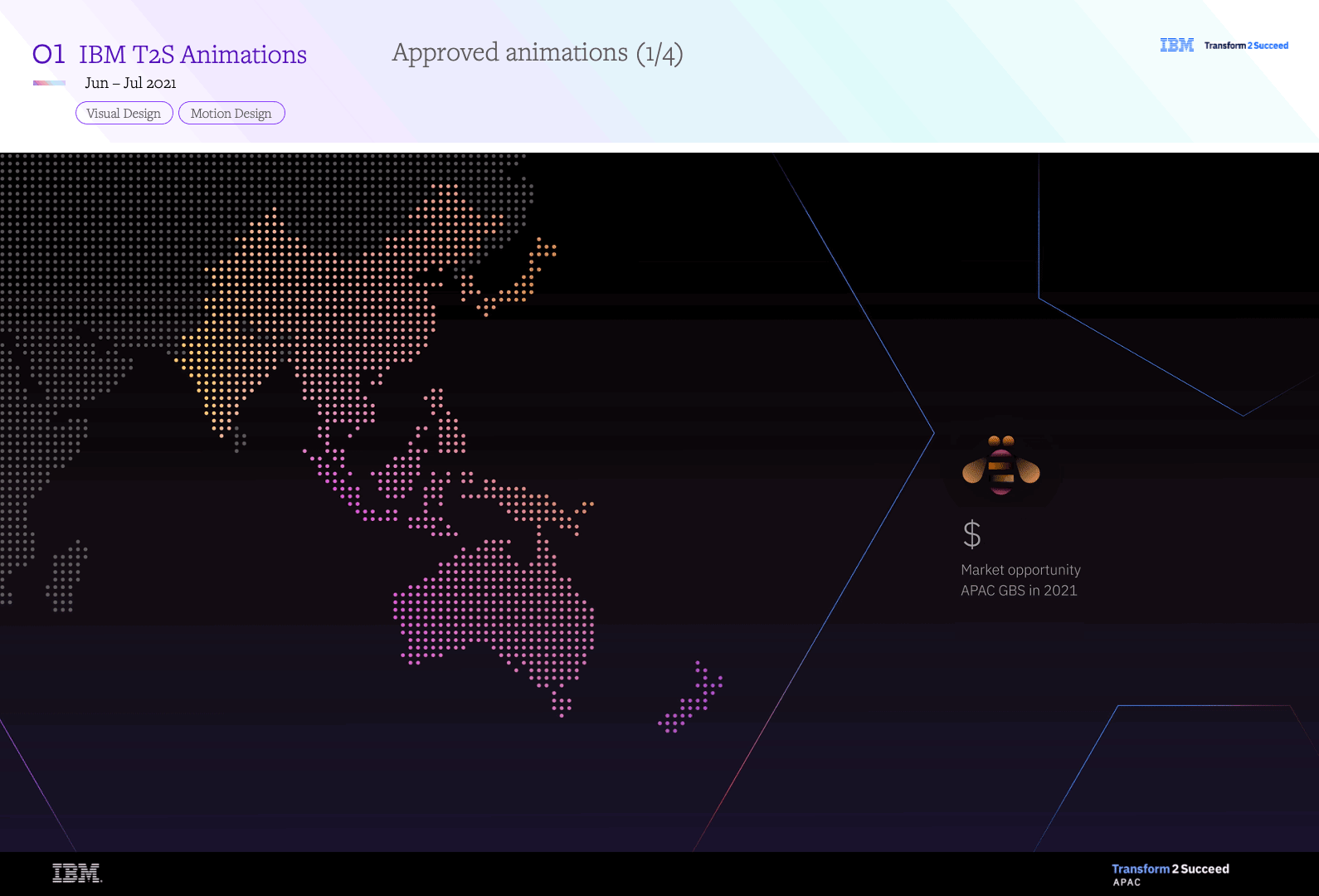Click the bee icon in animation

(x=1001, y=465)
